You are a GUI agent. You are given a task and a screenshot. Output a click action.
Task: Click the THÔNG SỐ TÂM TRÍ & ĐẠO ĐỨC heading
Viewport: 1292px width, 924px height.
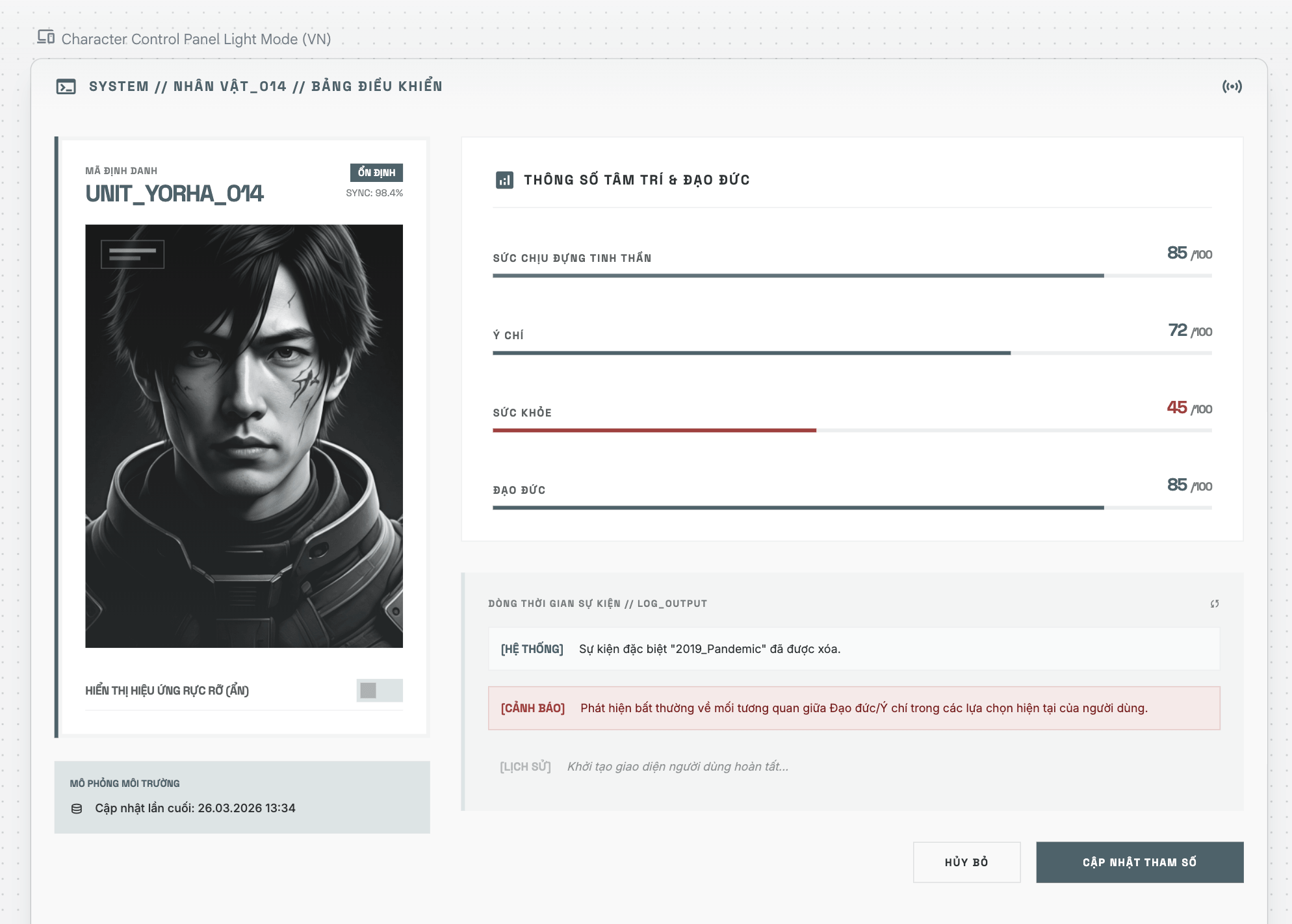[637, 180]
